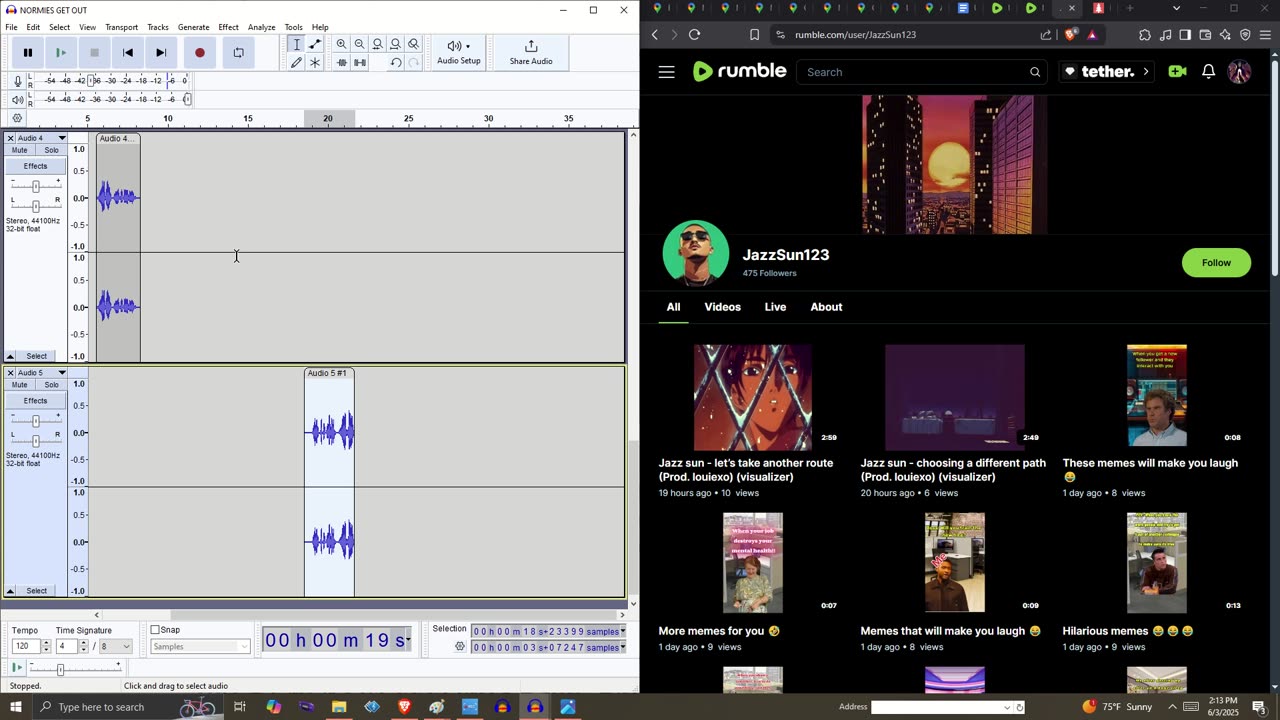Mute the Audio 4 track
Viewport: 1280px width, 720px height.
click(19, 150)
